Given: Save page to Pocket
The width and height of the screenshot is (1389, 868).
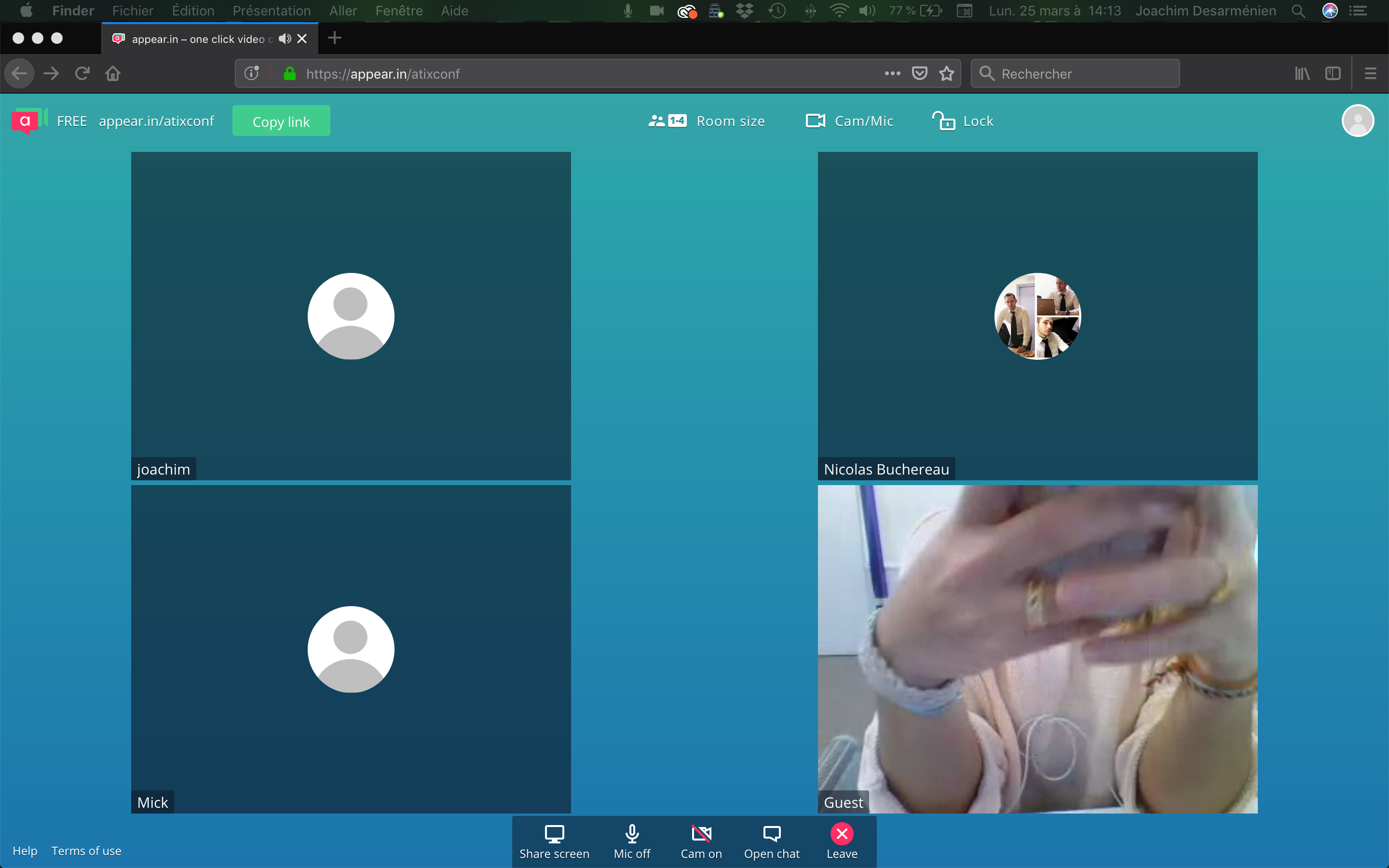Looking at the screenshot, I should pyautogui.click(x=920, y=73).
